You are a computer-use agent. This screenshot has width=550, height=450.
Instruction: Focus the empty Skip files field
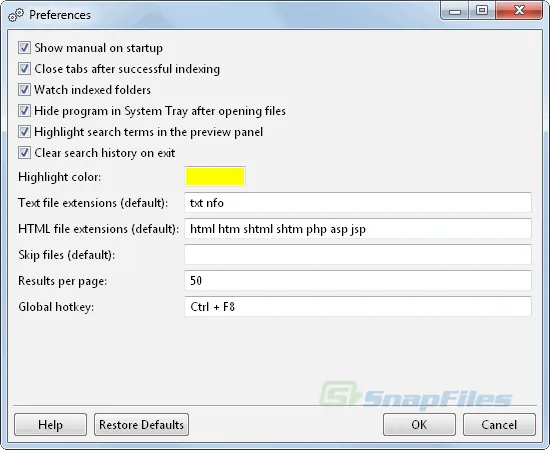pyautogui.click(x=358, y=255)
